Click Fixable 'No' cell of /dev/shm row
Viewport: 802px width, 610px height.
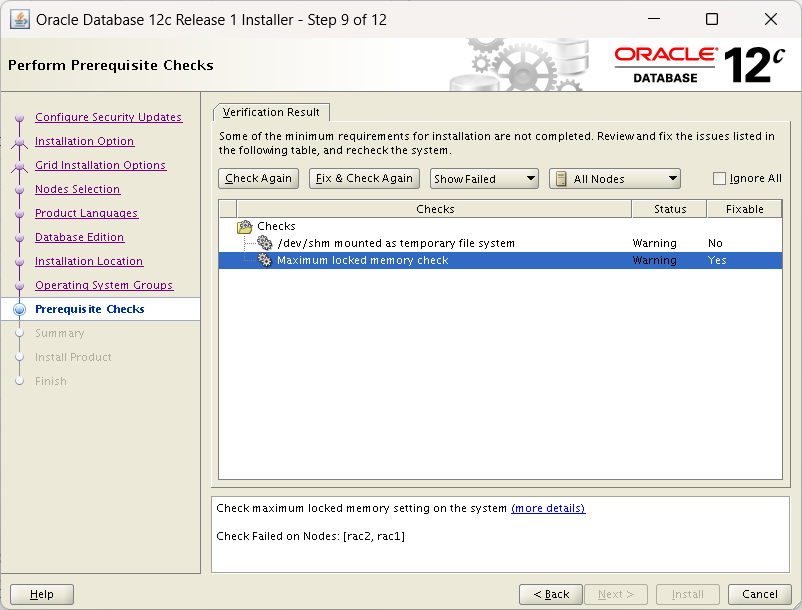tap(715, 243)
